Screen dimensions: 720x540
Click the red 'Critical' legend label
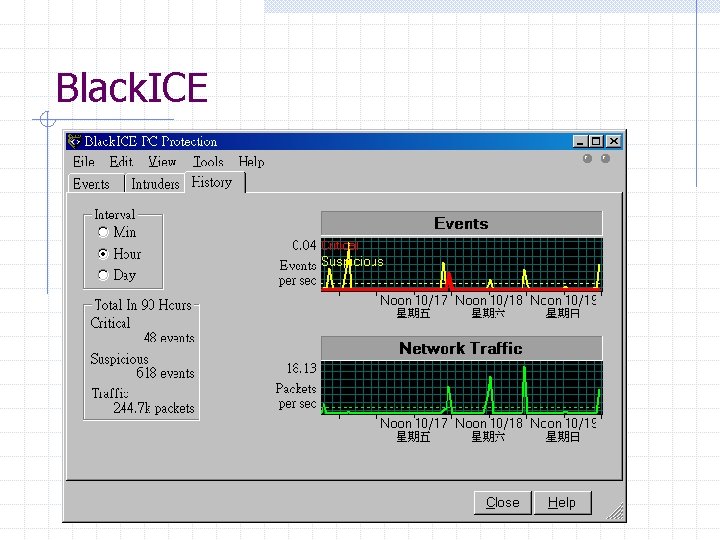340,246
